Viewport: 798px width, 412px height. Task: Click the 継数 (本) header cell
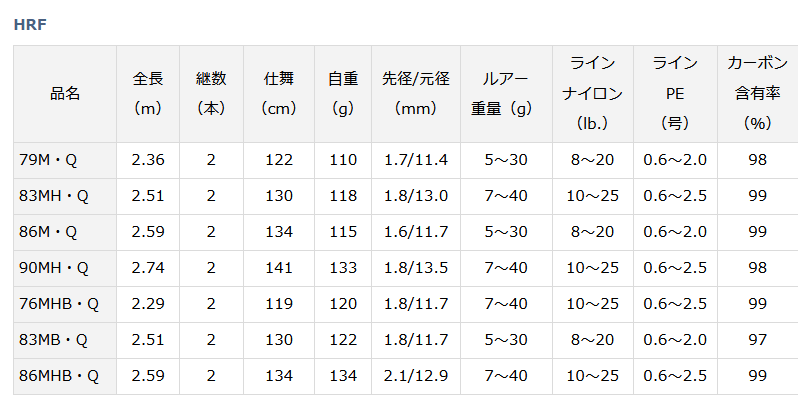click(211, 94)
